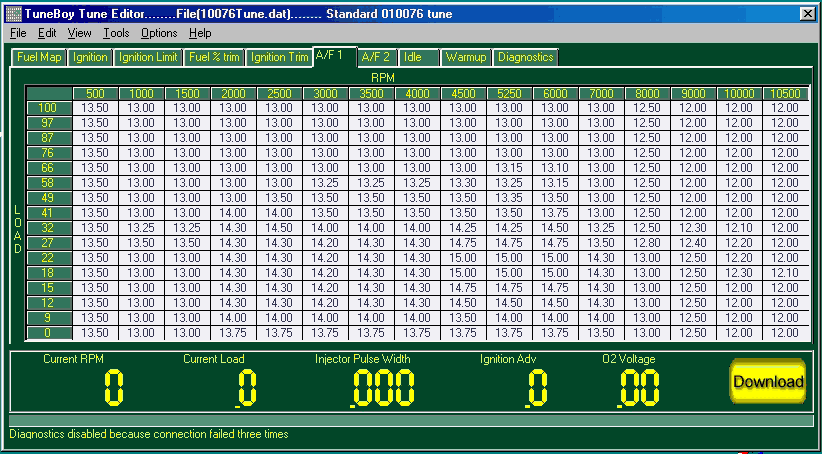The width and height of the screenshot is (822, 454).
Task: Select the 4000 RPM column header
Action: 417,93
